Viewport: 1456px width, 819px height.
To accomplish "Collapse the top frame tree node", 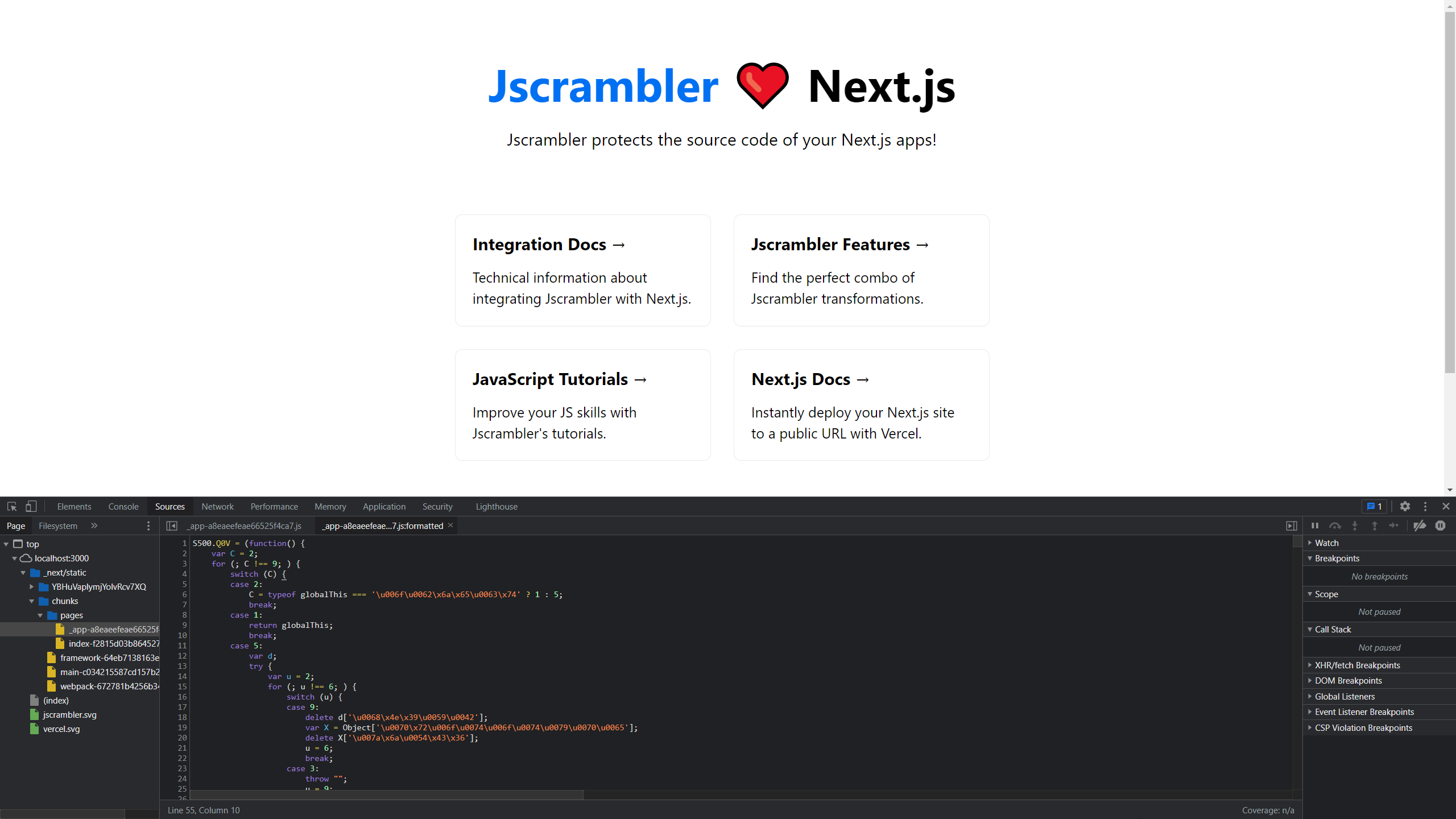I will pos(6,544).
